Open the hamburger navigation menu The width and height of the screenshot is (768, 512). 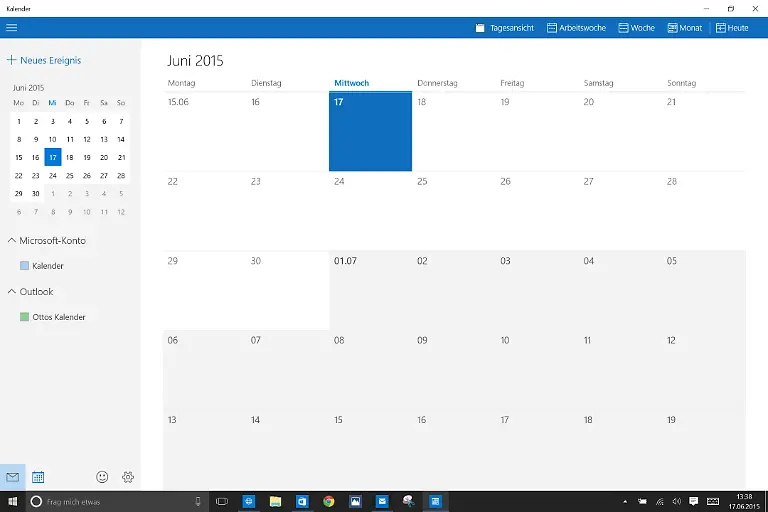[12, 28]
